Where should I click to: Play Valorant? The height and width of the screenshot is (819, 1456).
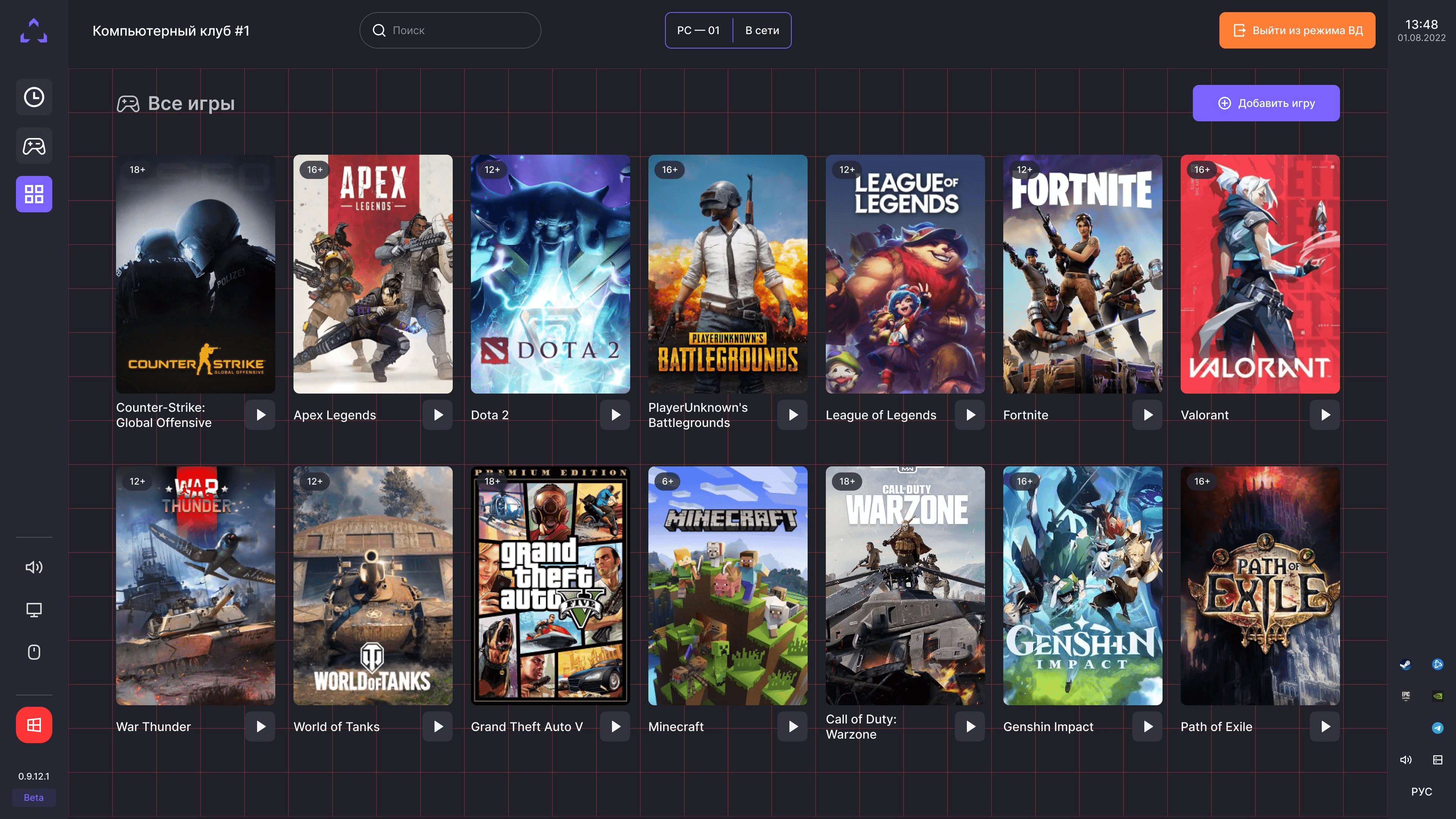[1326, 415]
